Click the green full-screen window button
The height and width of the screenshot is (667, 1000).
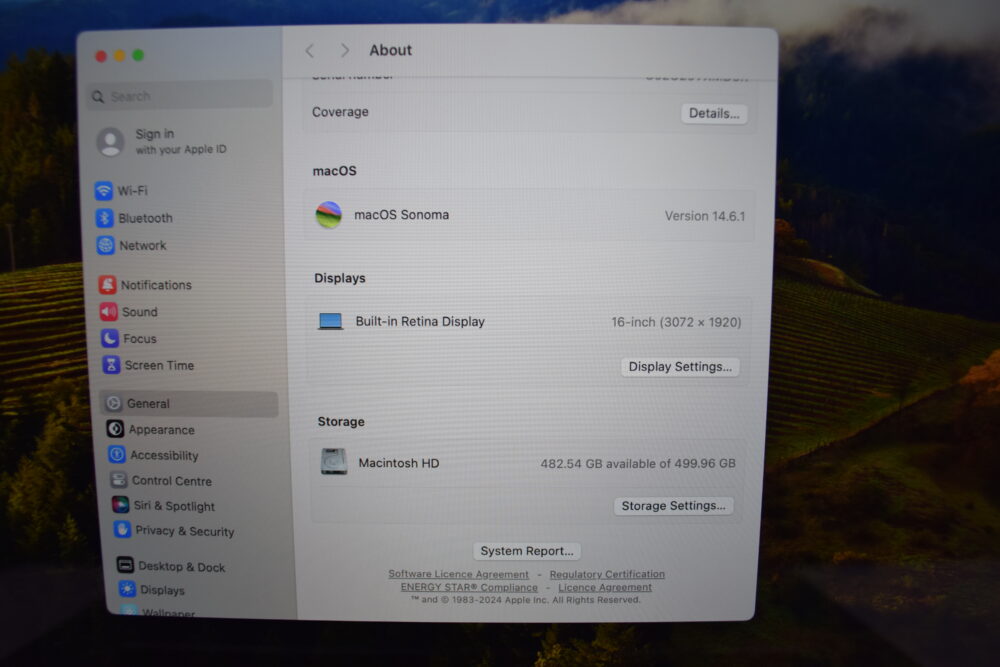[138, 55]
